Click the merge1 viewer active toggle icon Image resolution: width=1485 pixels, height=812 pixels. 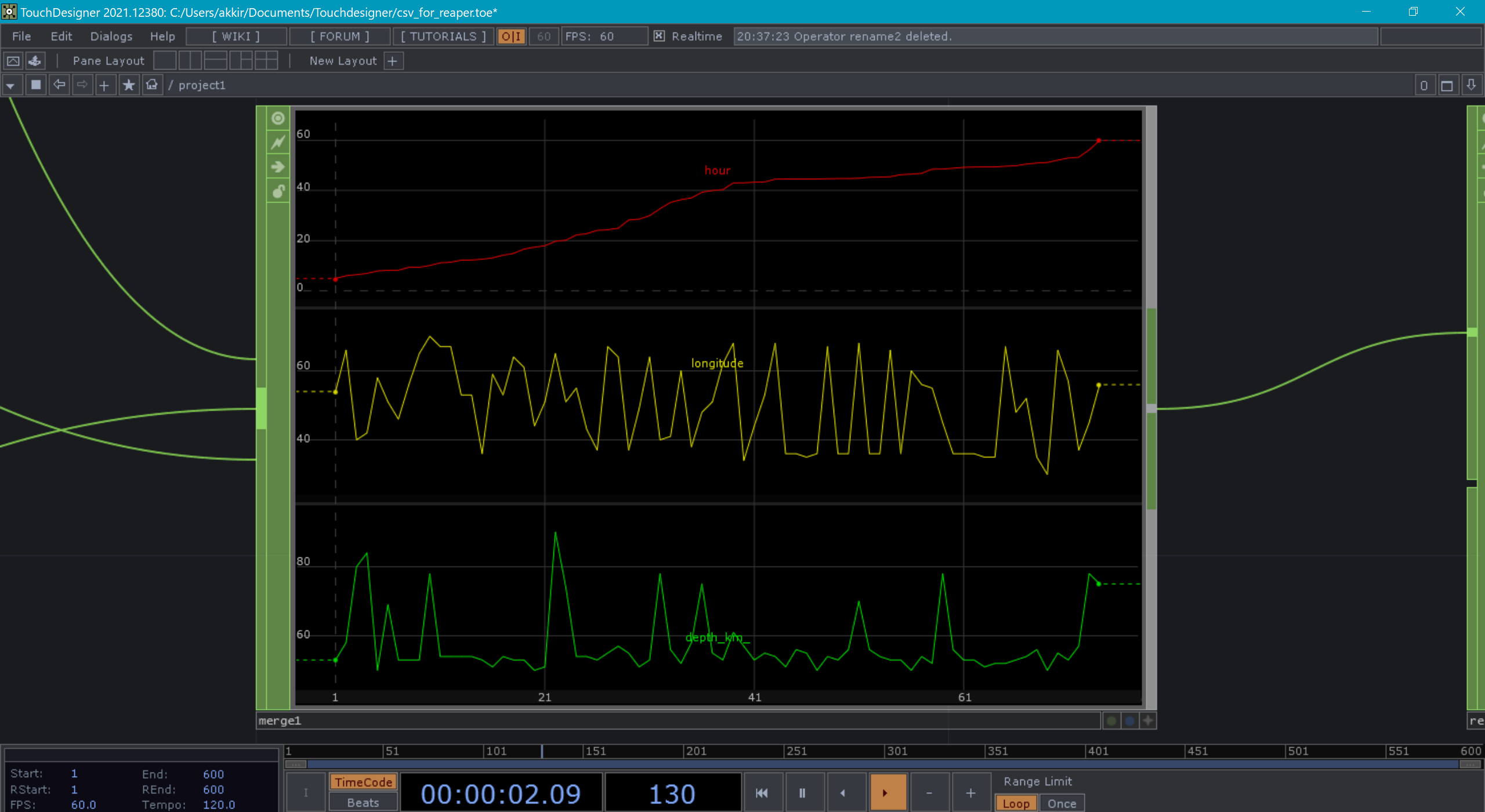coord(278,118)
